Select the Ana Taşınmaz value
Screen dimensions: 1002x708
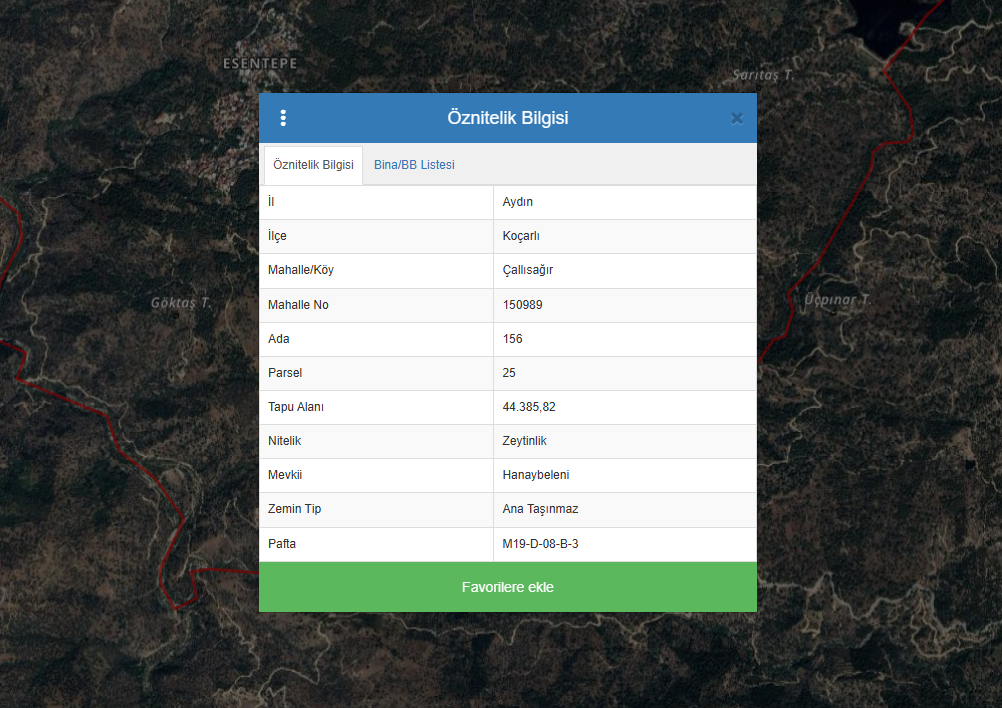[540, 509]
